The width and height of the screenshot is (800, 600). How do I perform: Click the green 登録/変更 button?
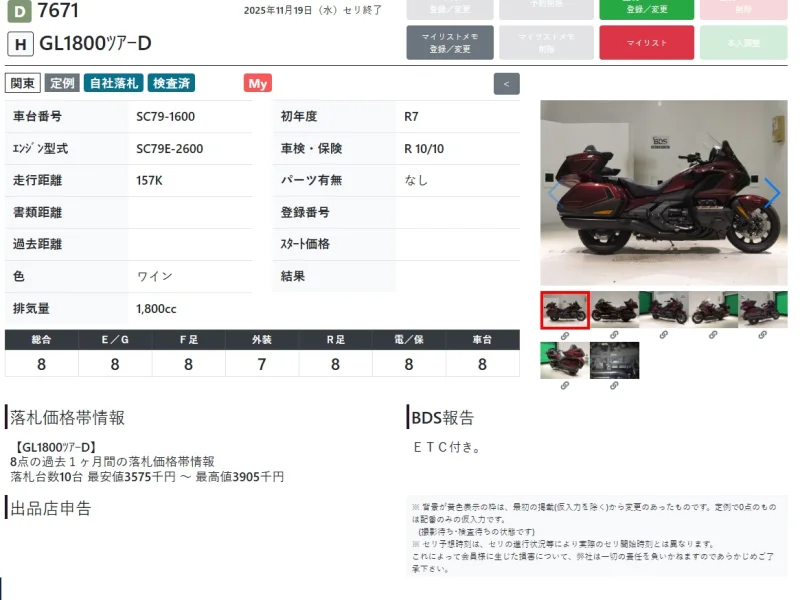point(646,10)
